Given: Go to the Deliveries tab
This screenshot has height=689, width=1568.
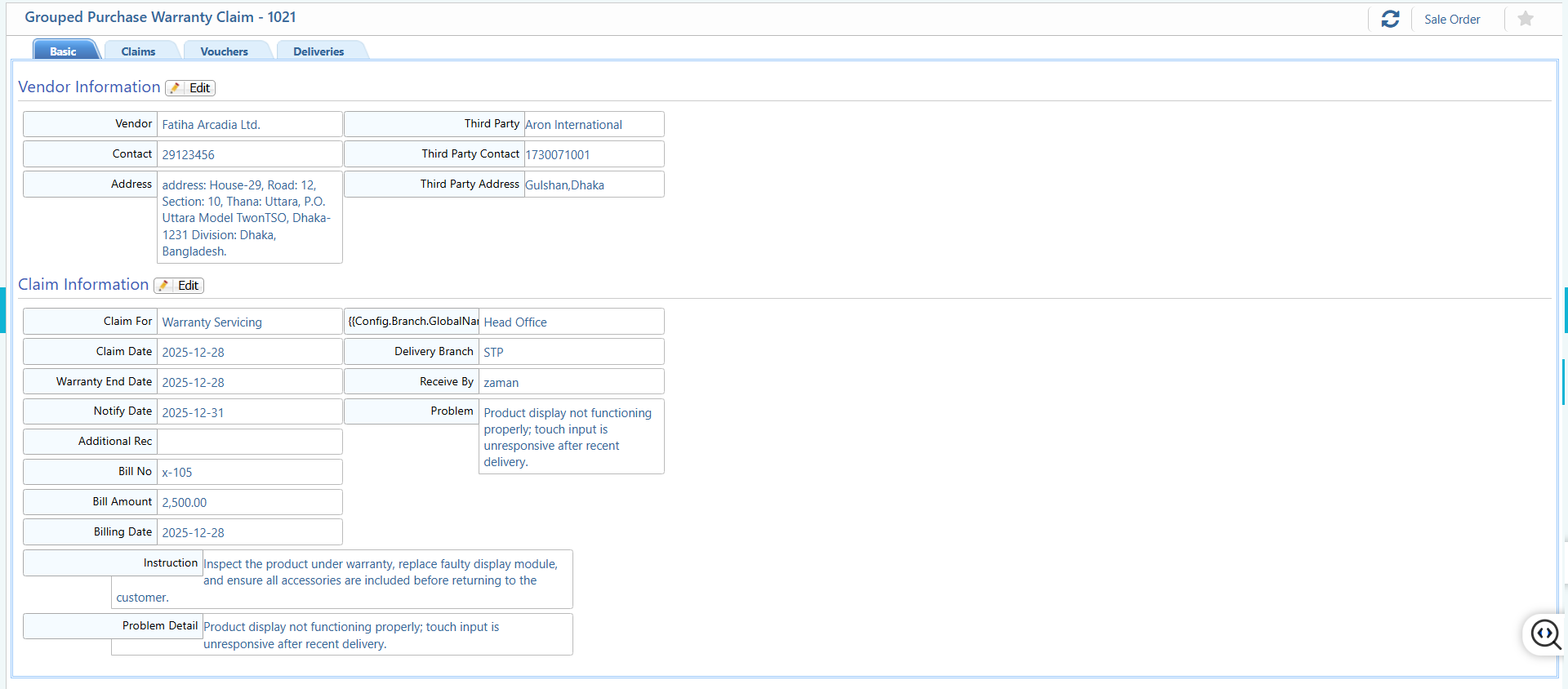Looking at the screenshot, I should click(x=318, y=51).
